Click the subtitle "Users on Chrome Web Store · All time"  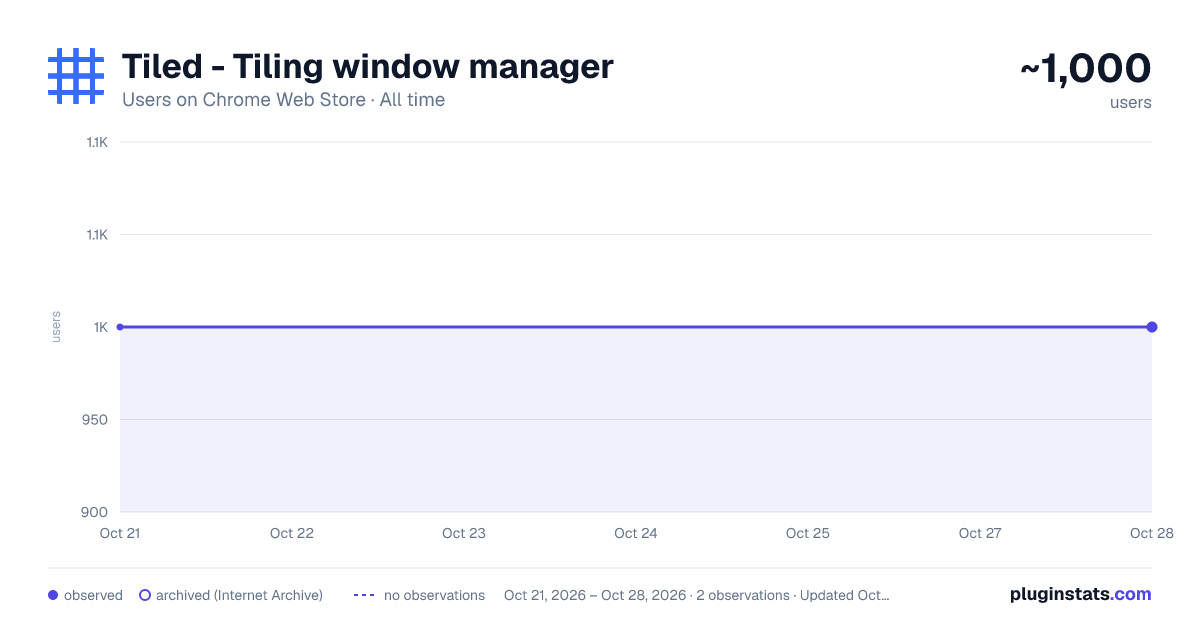coord(283,100)
